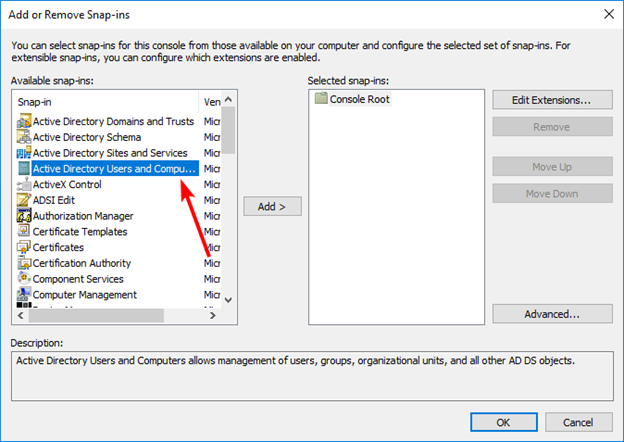Select the Certification Authority icon
The image size is (624, 442).
[24, 263]
